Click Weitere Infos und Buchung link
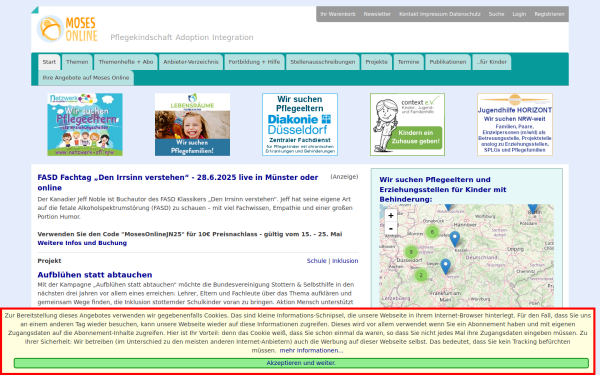 coord(82,243)
